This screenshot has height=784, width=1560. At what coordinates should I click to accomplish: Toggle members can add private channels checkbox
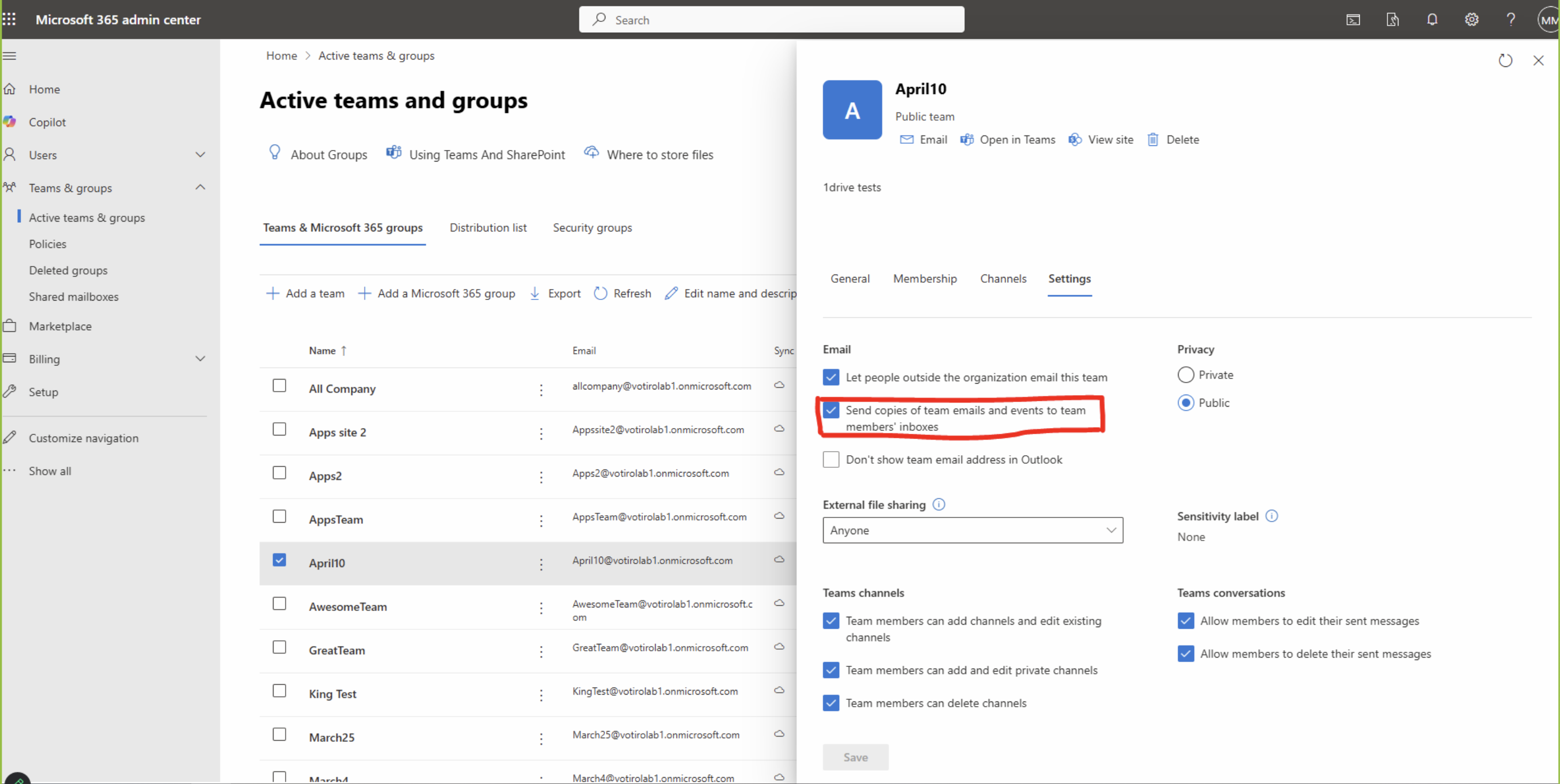[x=831, y=670]
